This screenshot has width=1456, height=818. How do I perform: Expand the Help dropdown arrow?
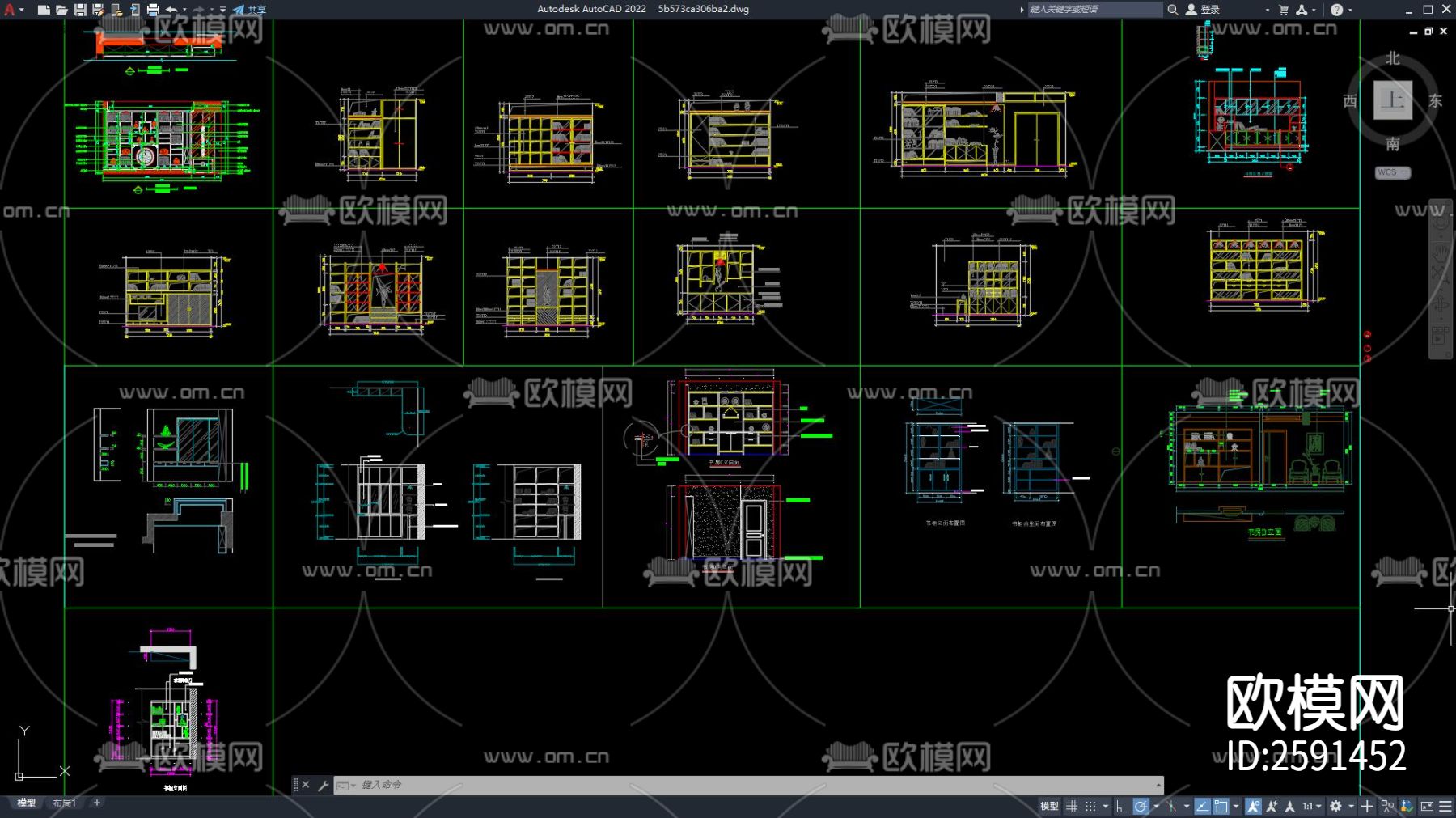click(1350, 10)
